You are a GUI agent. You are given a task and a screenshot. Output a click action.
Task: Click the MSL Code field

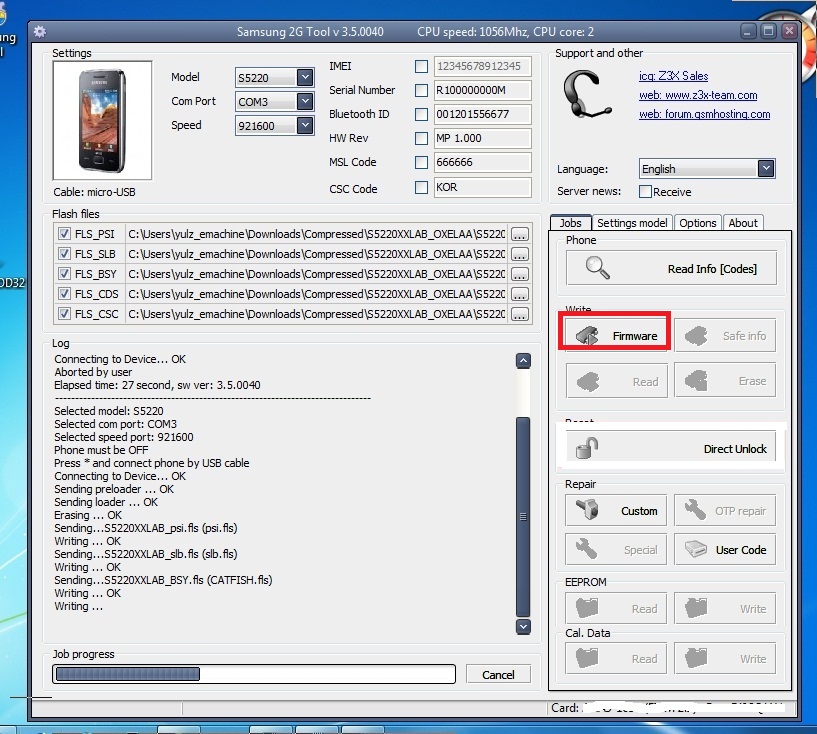[482, 162]
